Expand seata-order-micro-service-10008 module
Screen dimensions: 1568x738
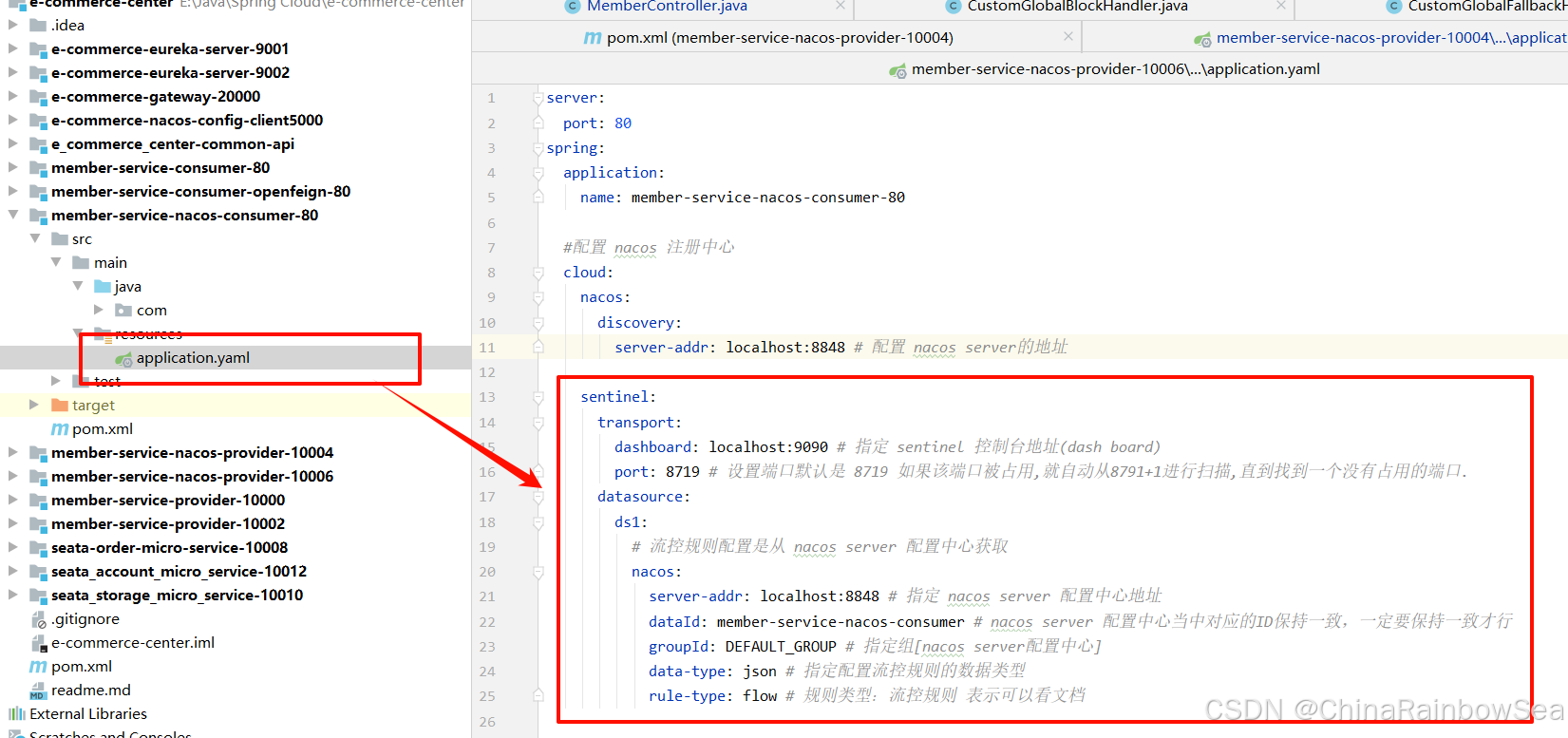[x=13, y=547]
